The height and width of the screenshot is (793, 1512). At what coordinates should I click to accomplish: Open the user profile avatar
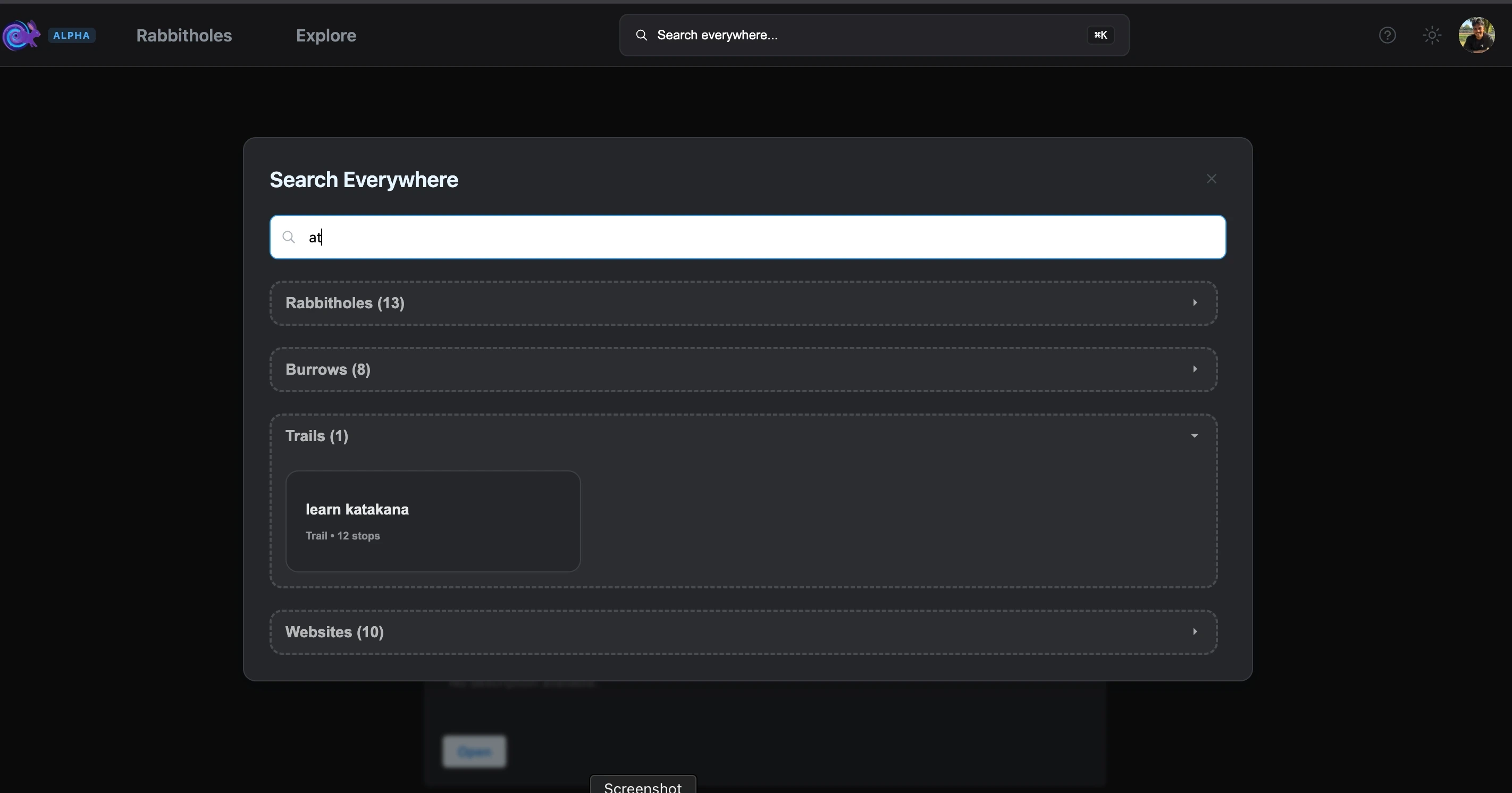click(1476, 35)
